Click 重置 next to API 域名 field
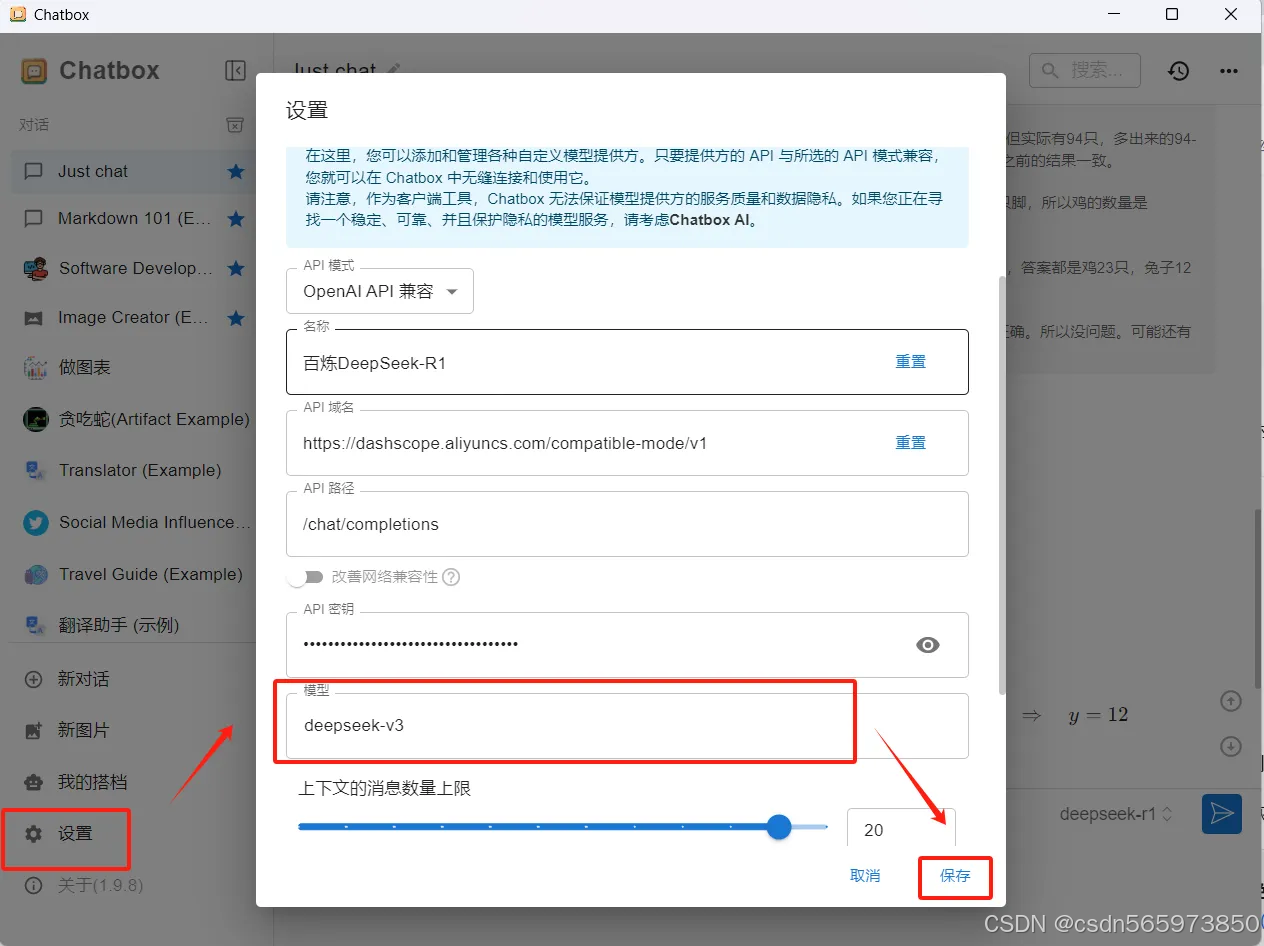The height and width of the screenshot is (946, 1264). click(910, 442)
